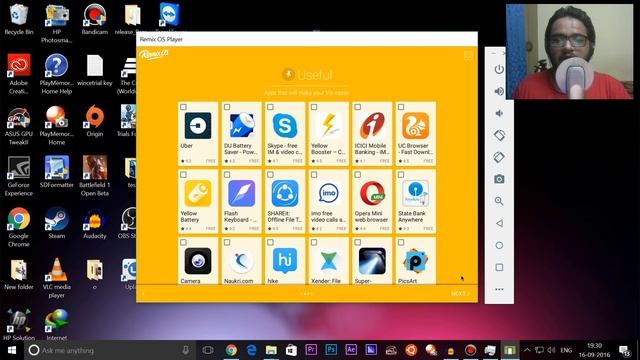Click the Opera Mini app icon

coord(372,193)
